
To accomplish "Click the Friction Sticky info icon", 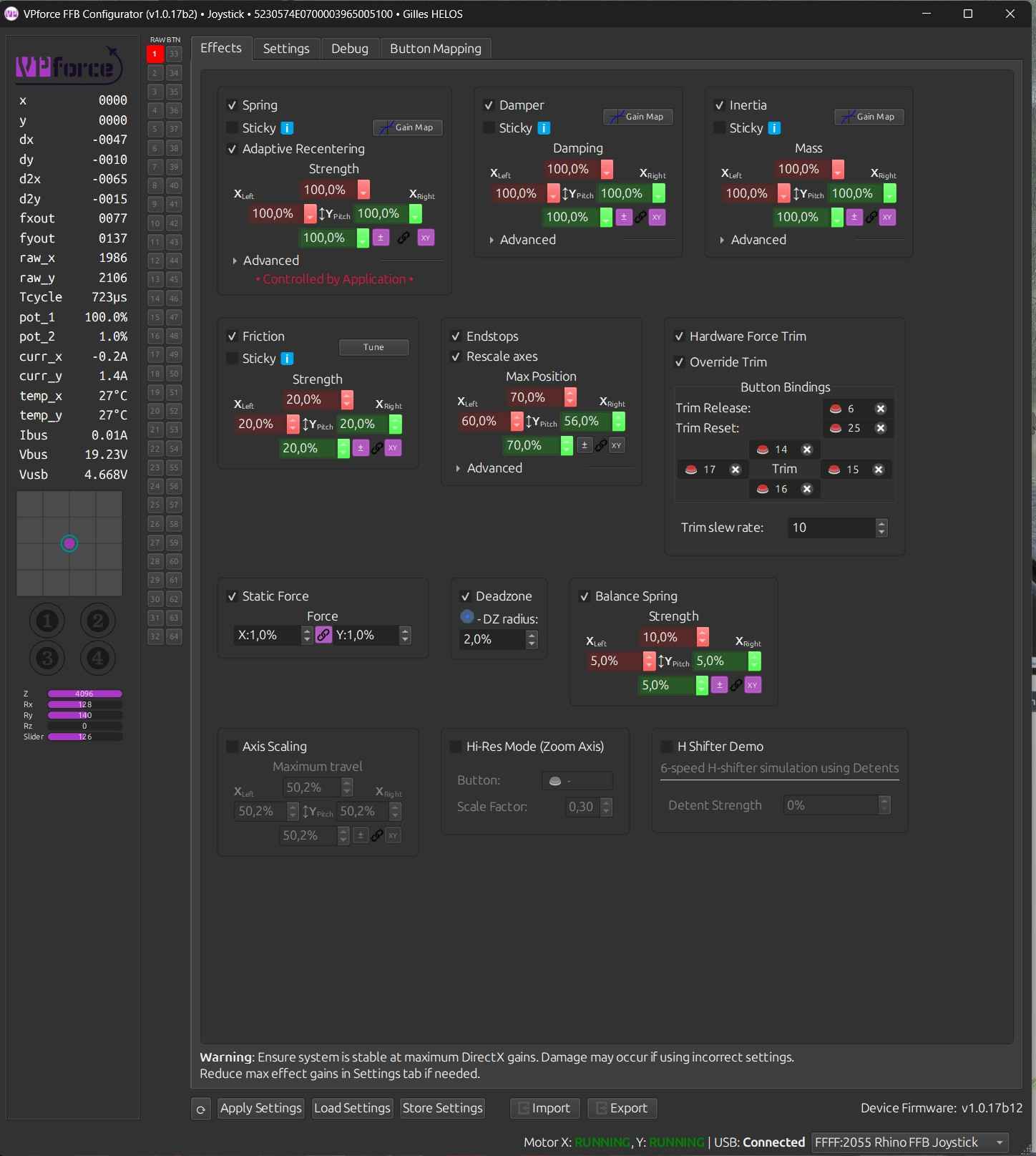I will point(287,359).
